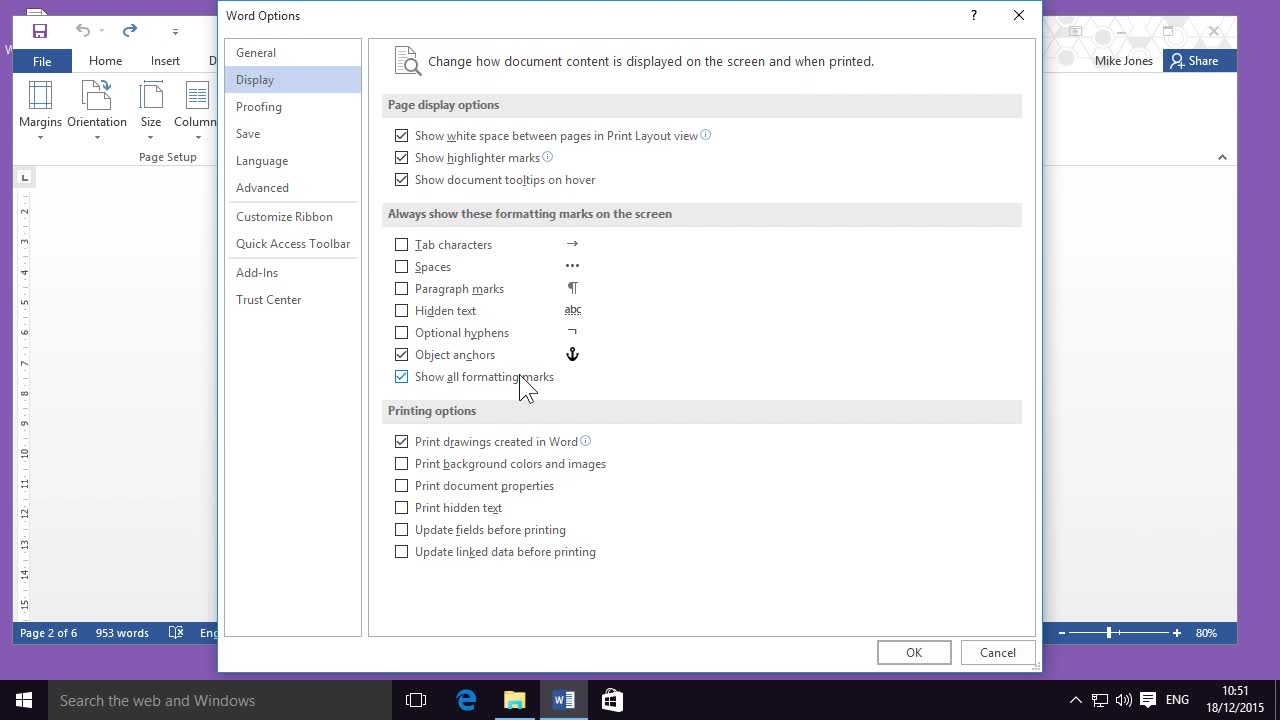Select Display category in Word Options

point(293,80)
